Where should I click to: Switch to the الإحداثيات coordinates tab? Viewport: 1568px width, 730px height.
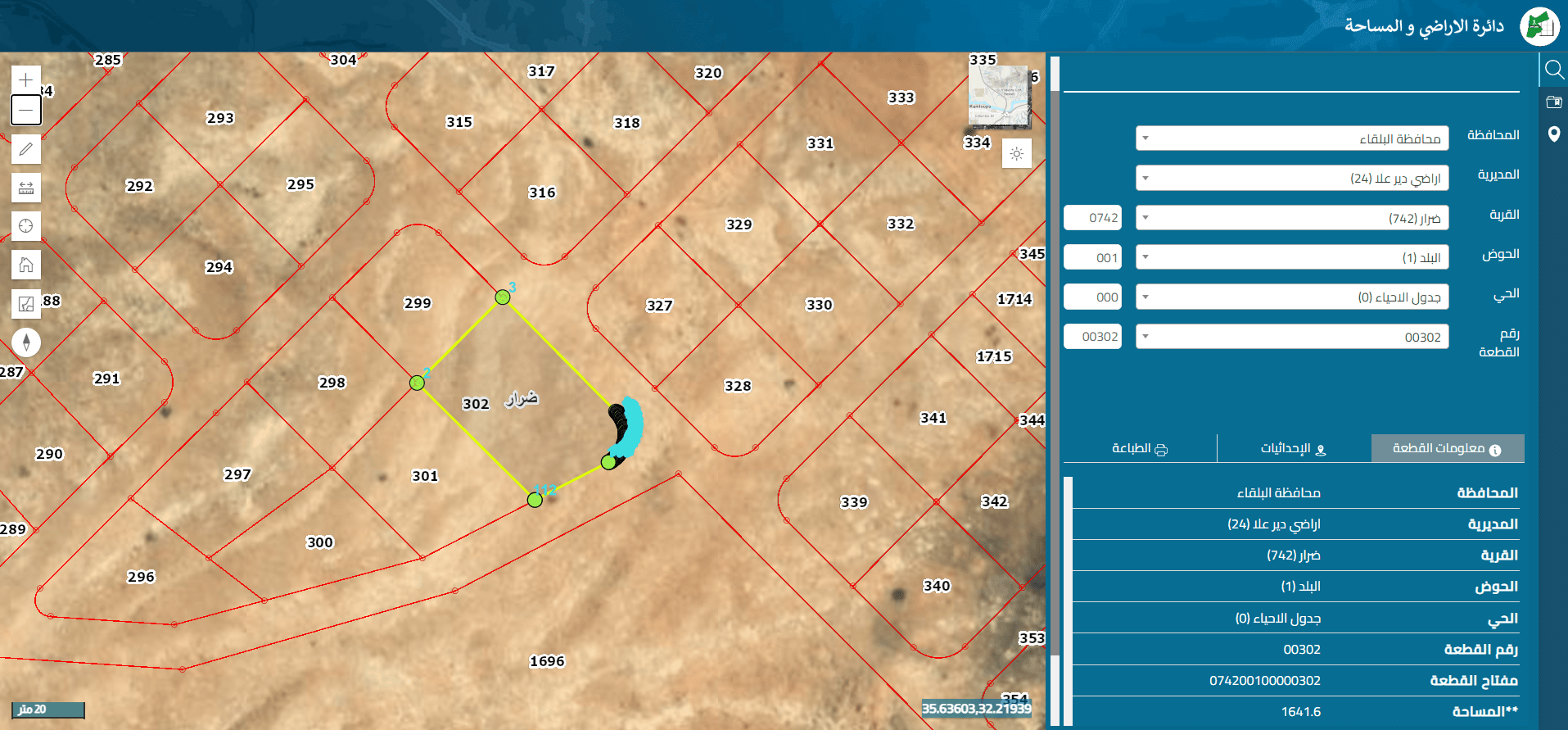(1294, 448)
